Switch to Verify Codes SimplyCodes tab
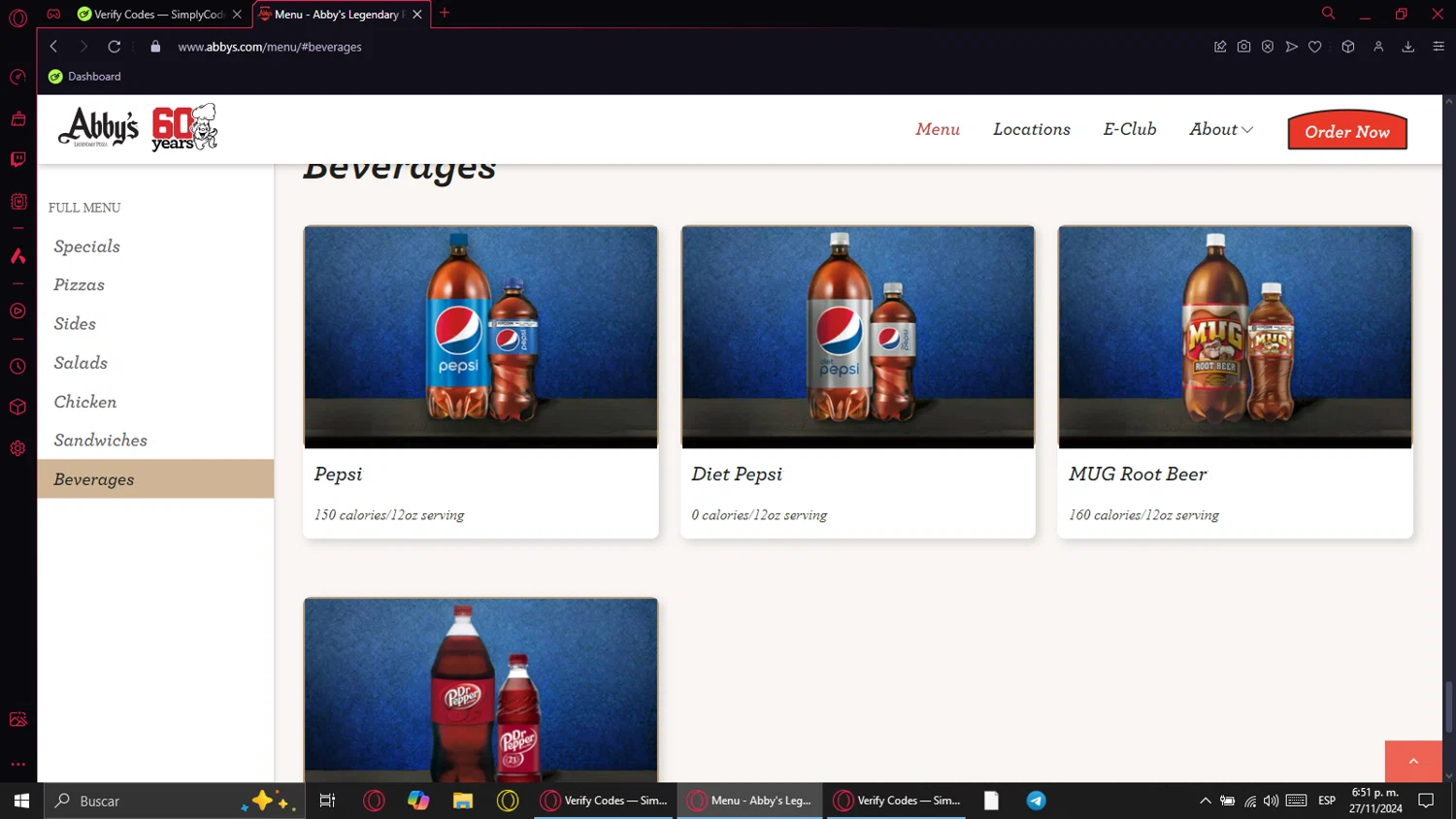This screenshot has width=1456, height=819. click(x=159, y=15)
